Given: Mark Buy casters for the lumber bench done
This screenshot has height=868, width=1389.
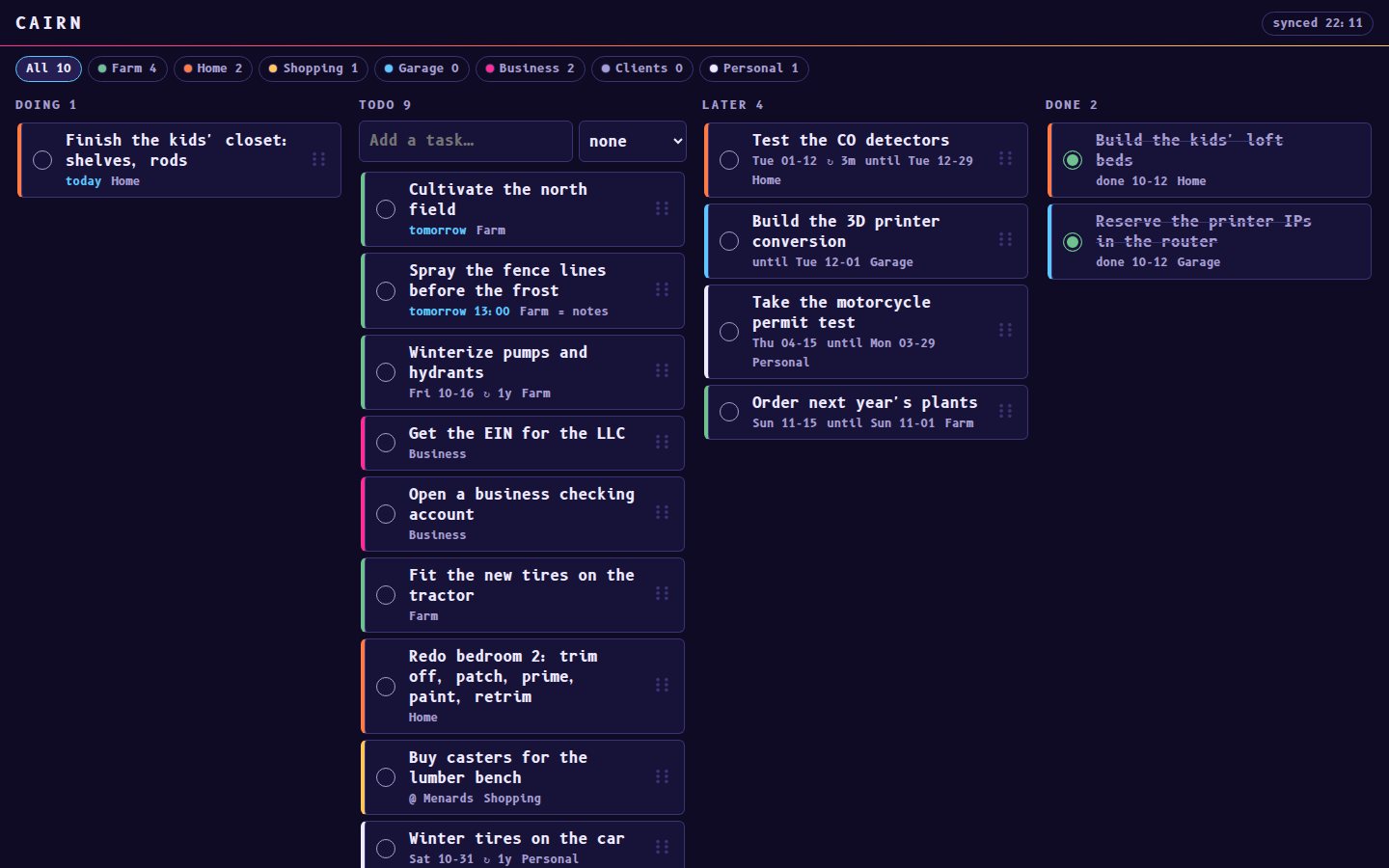Looking at the screenshot, I should tap(386, 777).
